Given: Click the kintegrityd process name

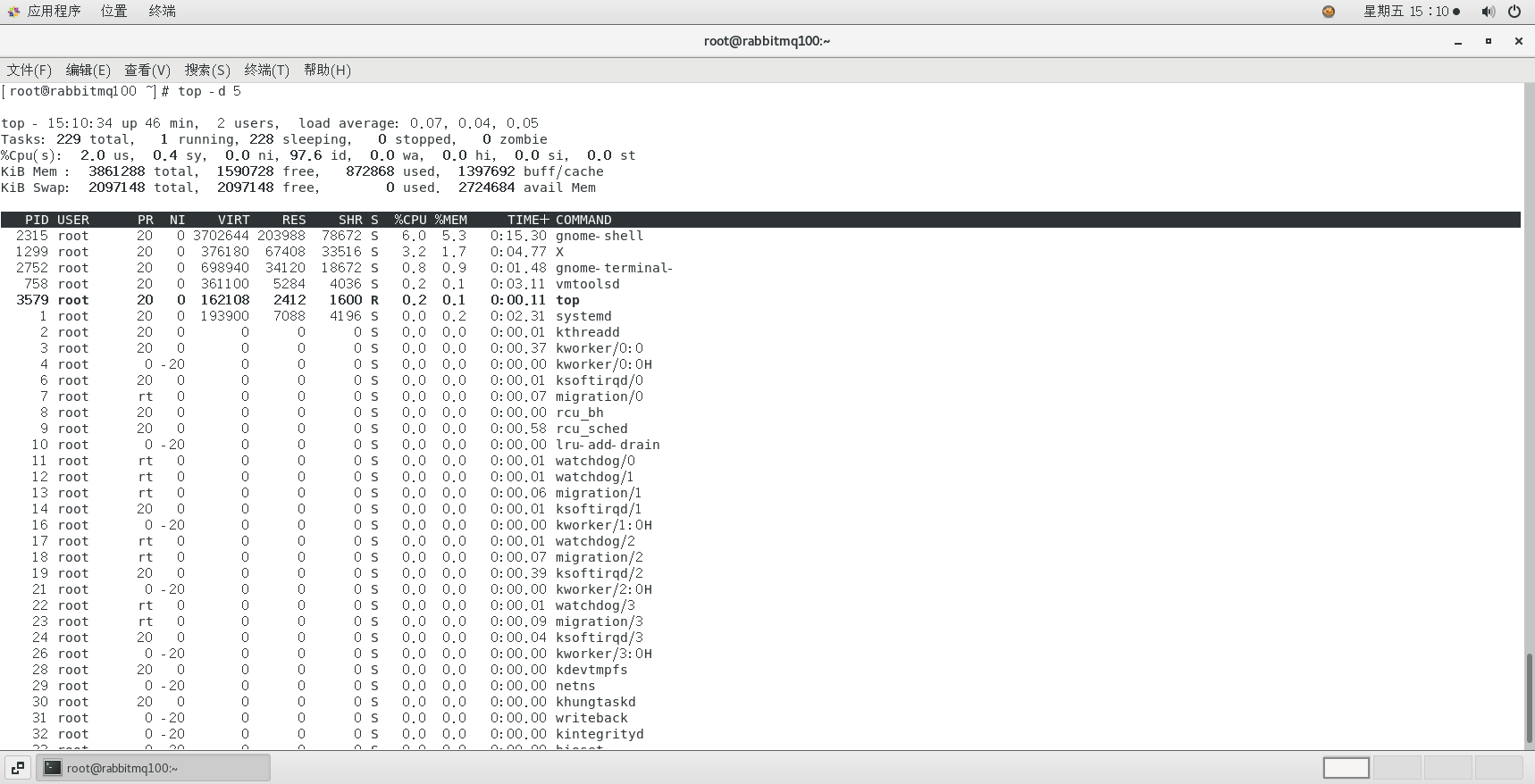Looking at the screenshot, I should 600,734.
